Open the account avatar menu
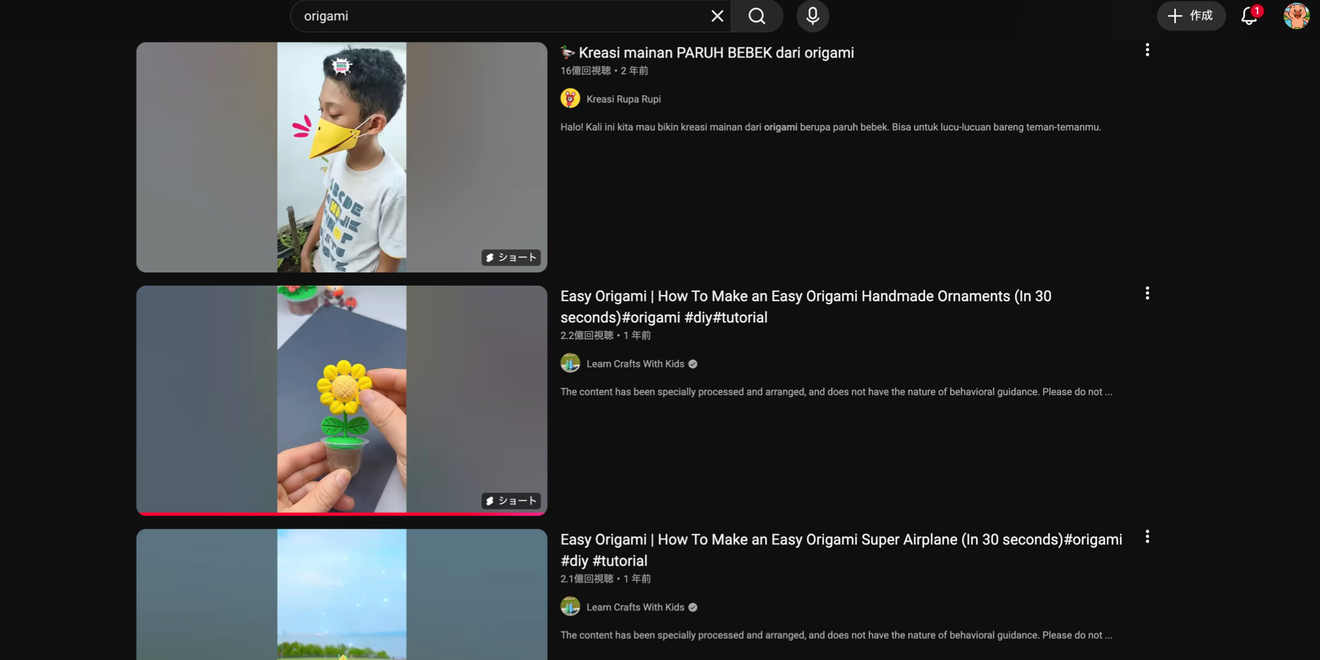Image resolution: width=1320 pixels, height=660 pixels. pyautogui.click(x=1296, y=16)
